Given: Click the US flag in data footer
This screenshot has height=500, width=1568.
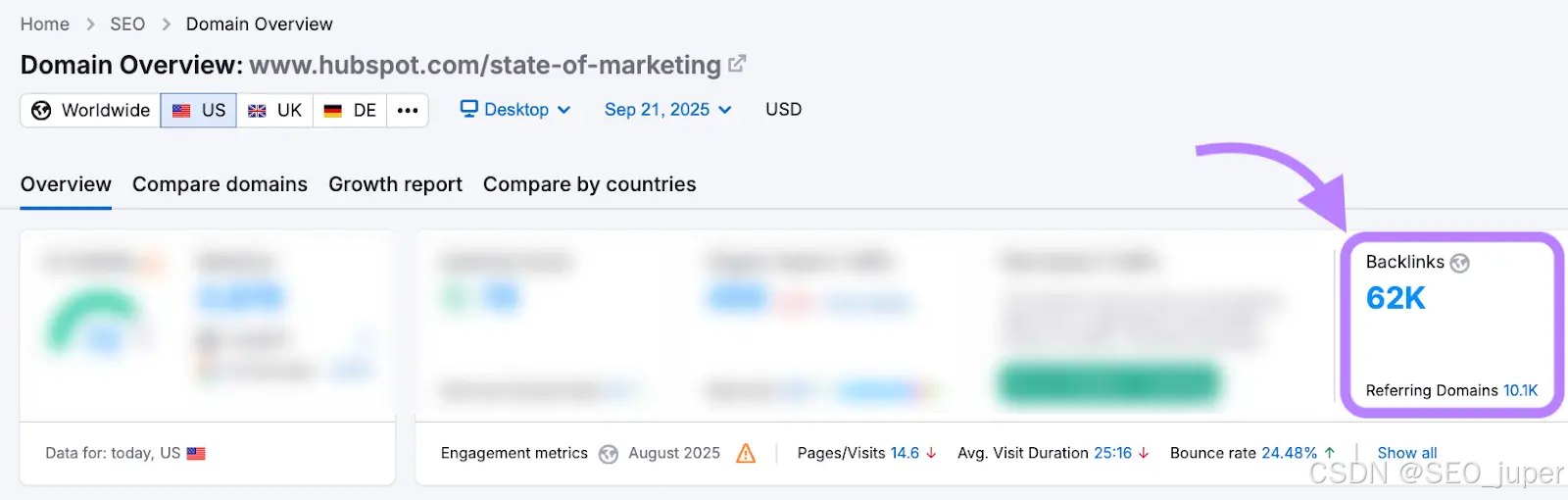Looking at the screenshot, I should (196, 454).
